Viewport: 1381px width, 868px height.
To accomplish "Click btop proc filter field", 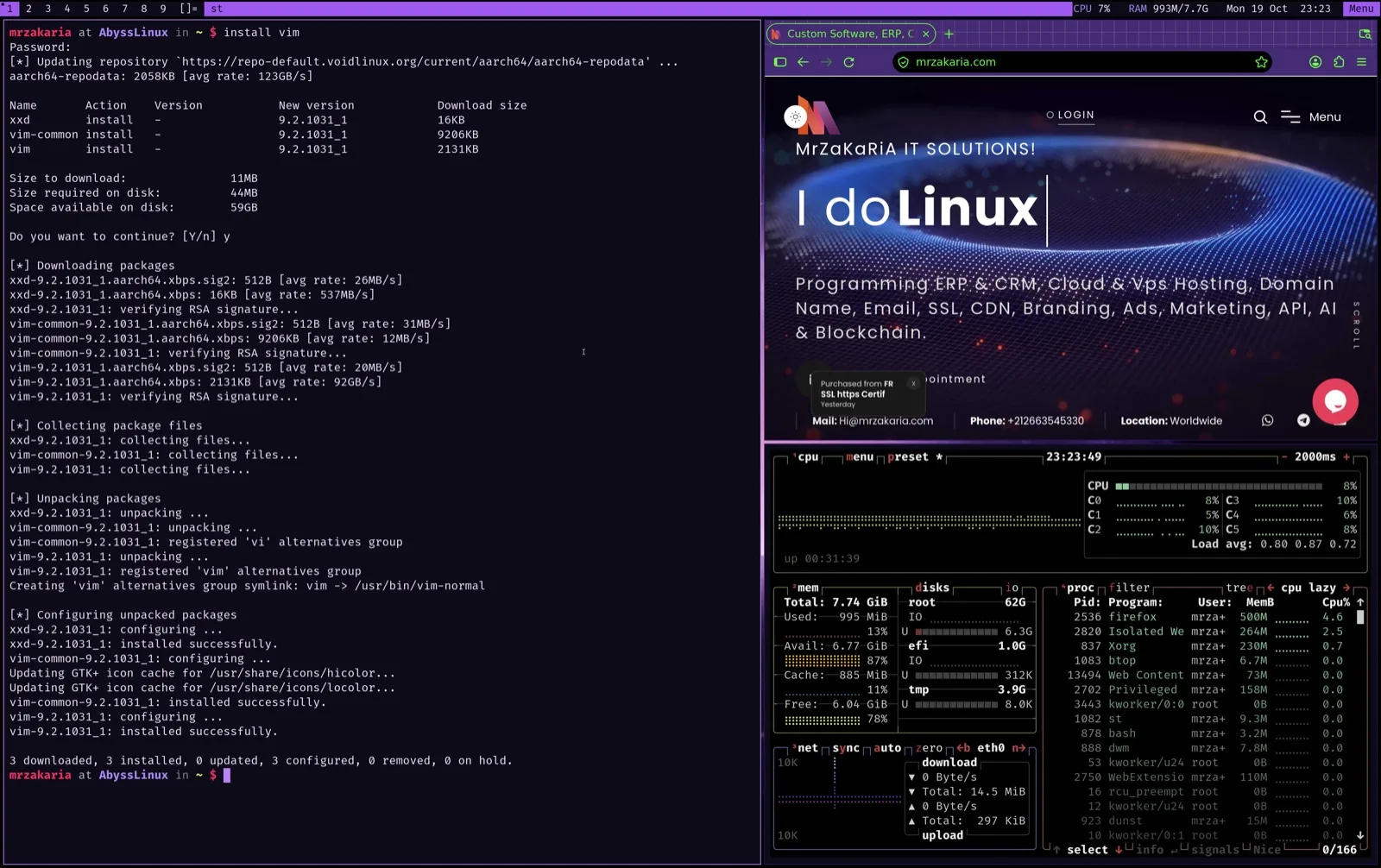I will (x=1129, y=588).
